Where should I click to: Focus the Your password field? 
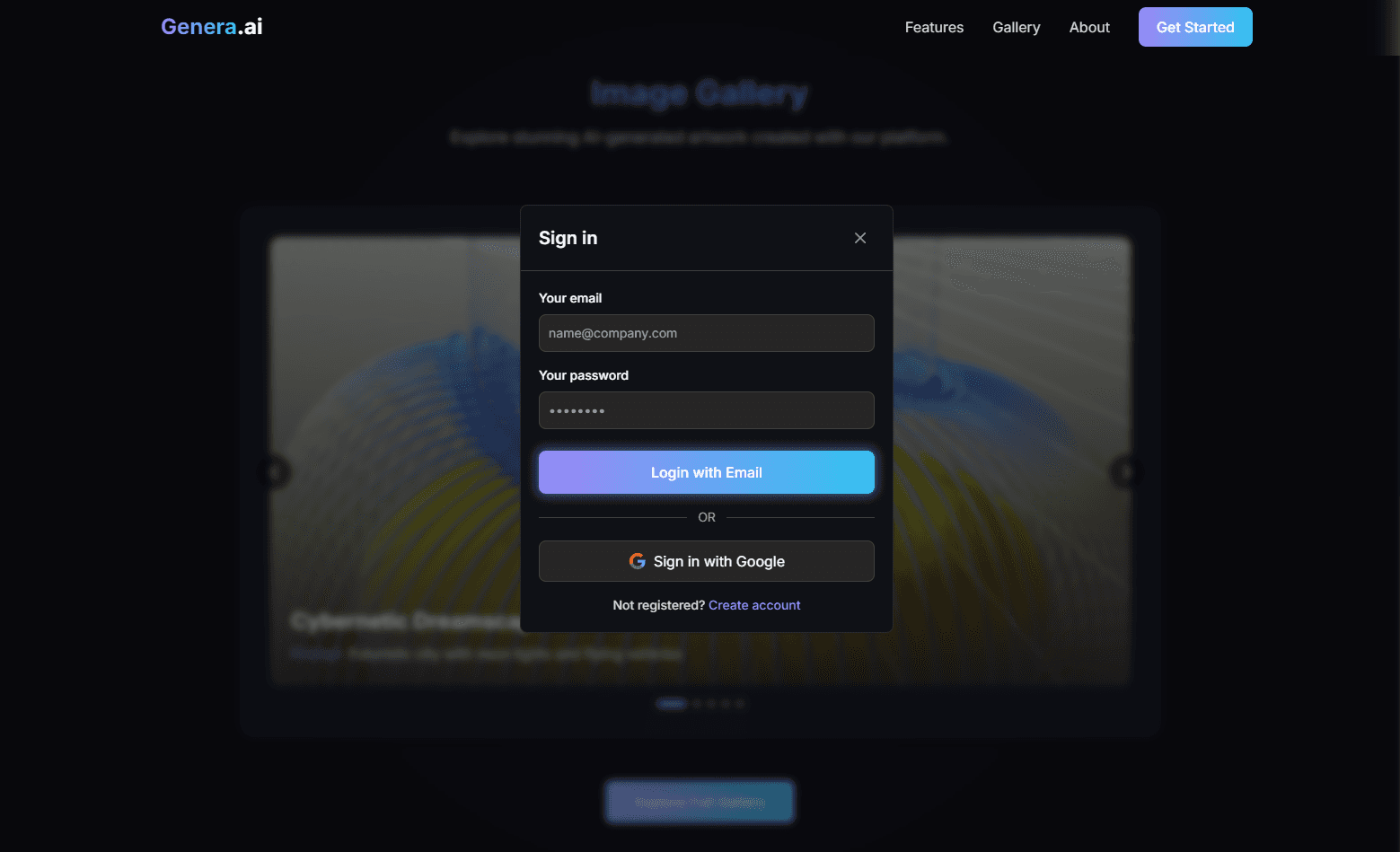[x=707, y=410]
